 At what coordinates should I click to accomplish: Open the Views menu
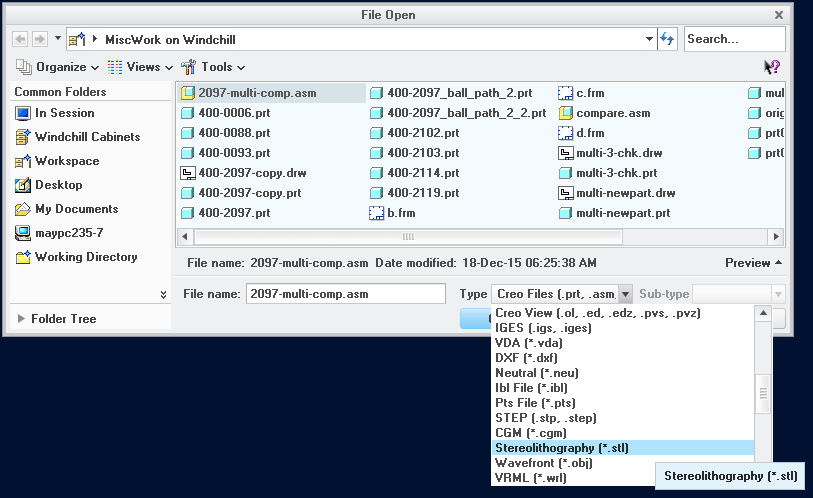pyautogui.click(x=140, y=67)
